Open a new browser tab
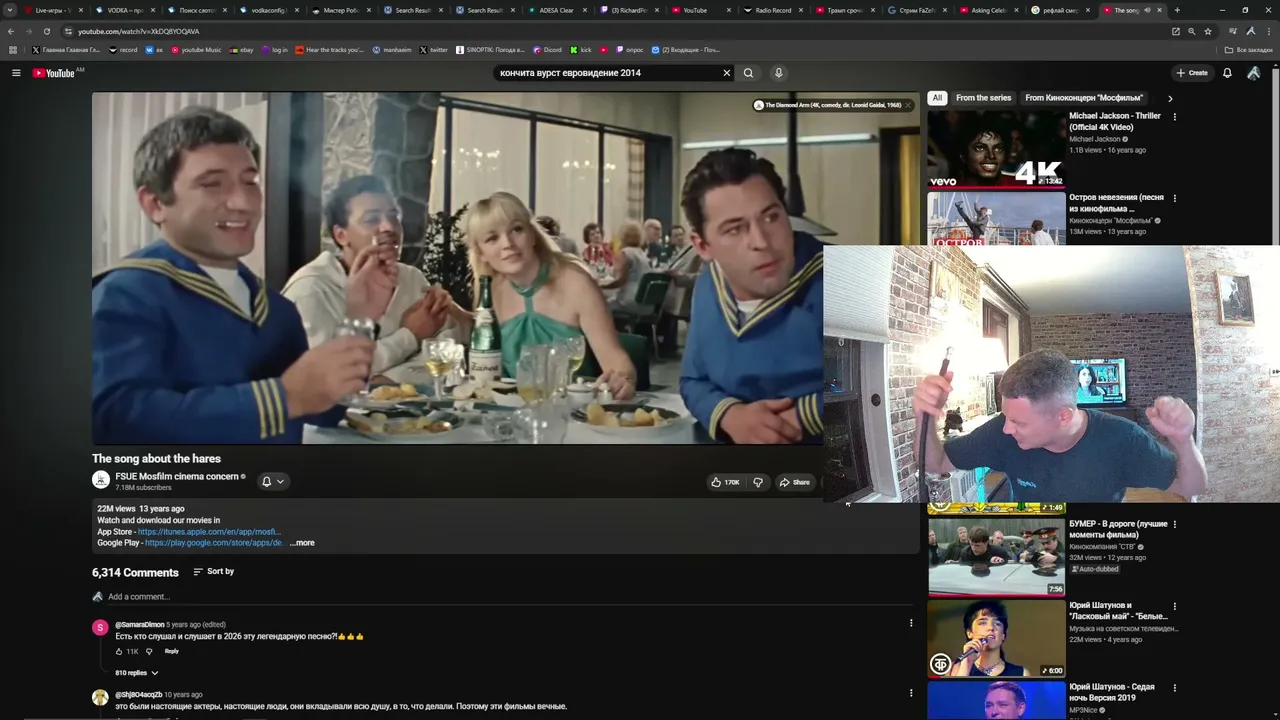Screen dimensions: 1280x720 tap(1177, 10)
